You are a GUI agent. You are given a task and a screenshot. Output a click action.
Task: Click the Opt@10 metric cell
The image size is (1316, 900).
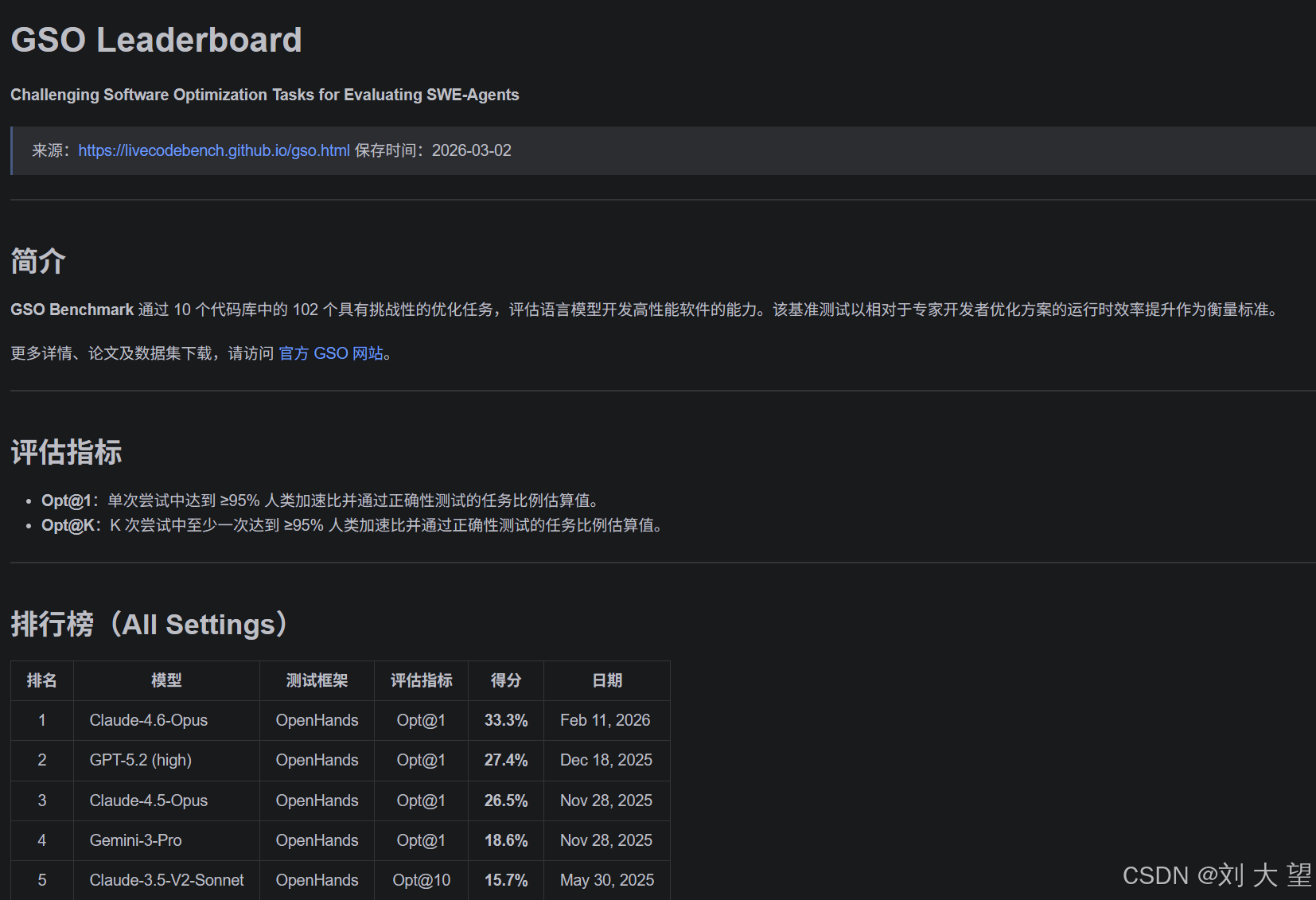(422, 880)
